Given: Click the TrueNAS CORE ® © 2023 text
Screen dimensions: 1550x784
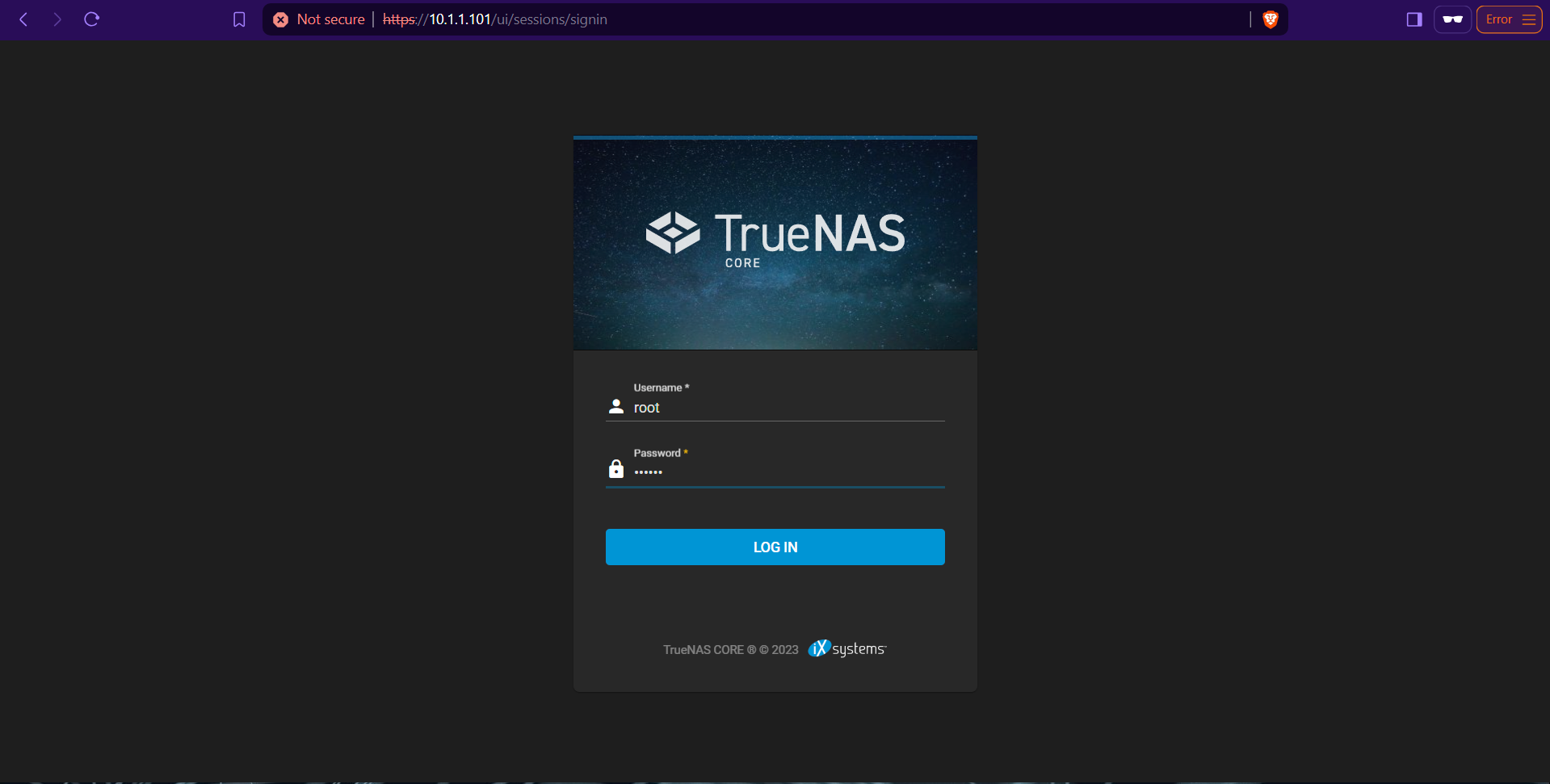Looking at the screenshot, I should click(730, 650).
